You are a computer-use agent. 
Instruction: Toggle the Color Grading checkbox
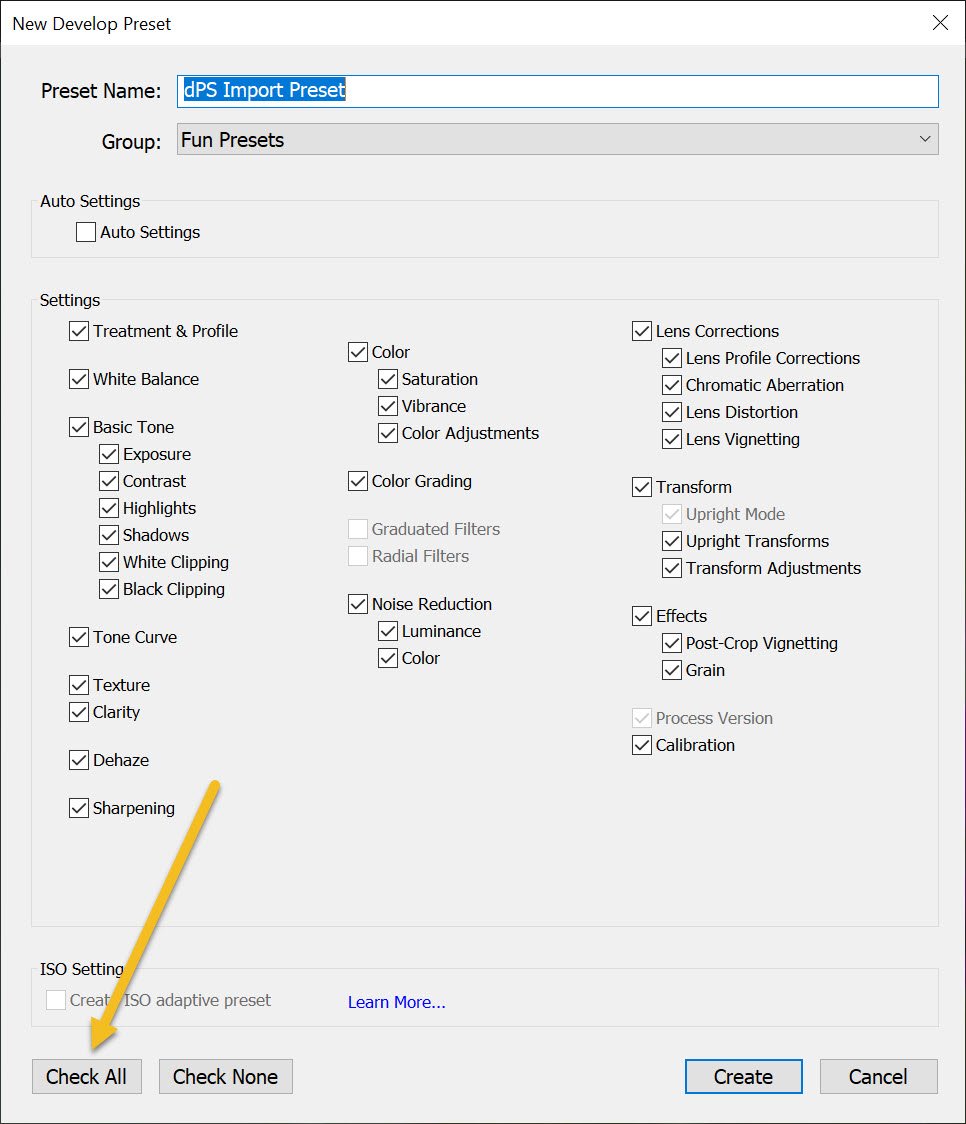point(358,481)
